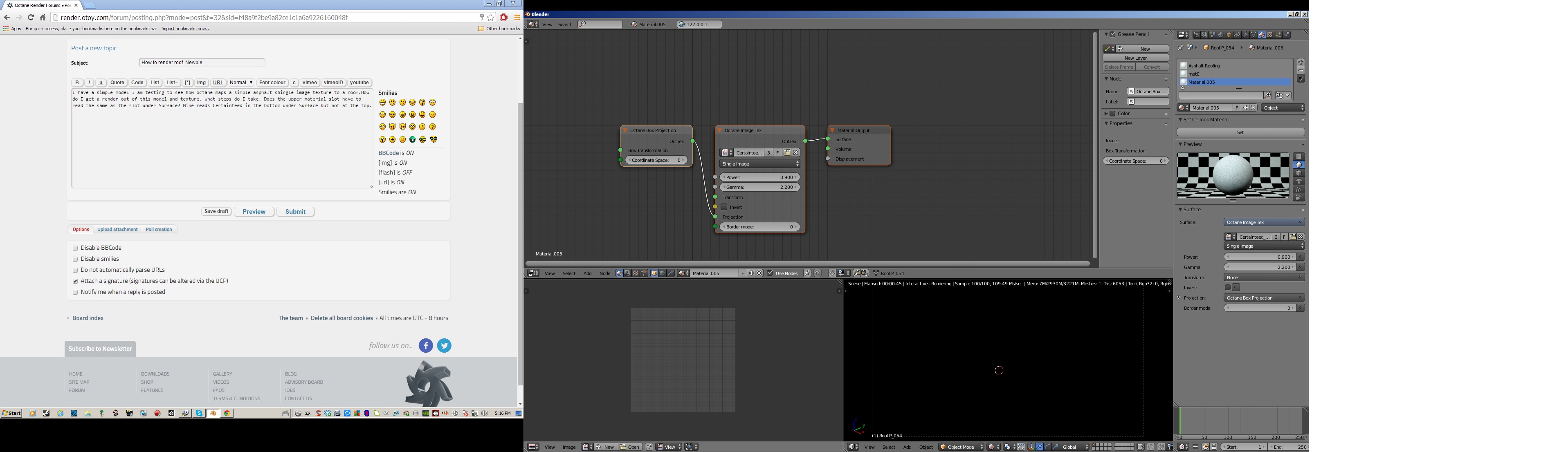Adjust the Gamma slider in Surface panel
The height and width of the screenshot is (452, 1568).
click(1260, 267)
